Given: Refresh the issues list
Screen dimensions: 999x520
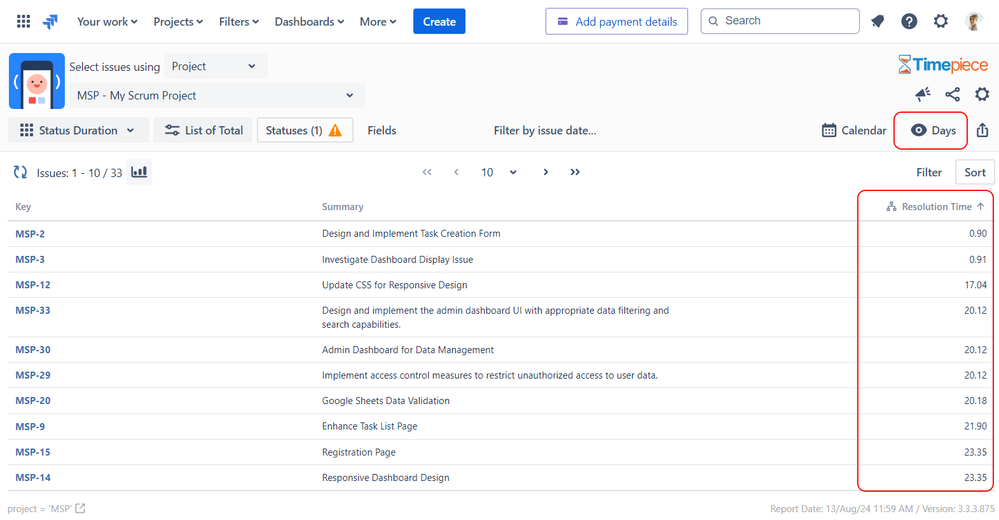Looking at the screenshot, I should click(20, 172).
